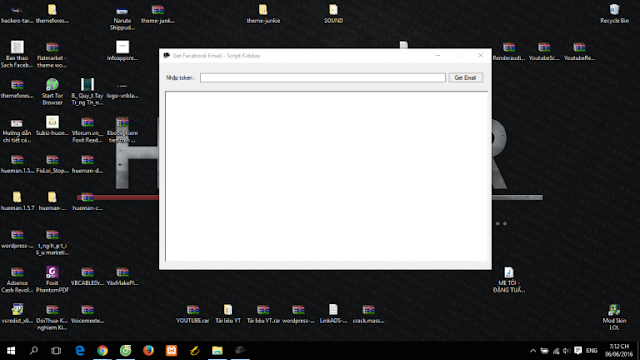Open XAMPP from the taskbar

(x=171, y=351)
